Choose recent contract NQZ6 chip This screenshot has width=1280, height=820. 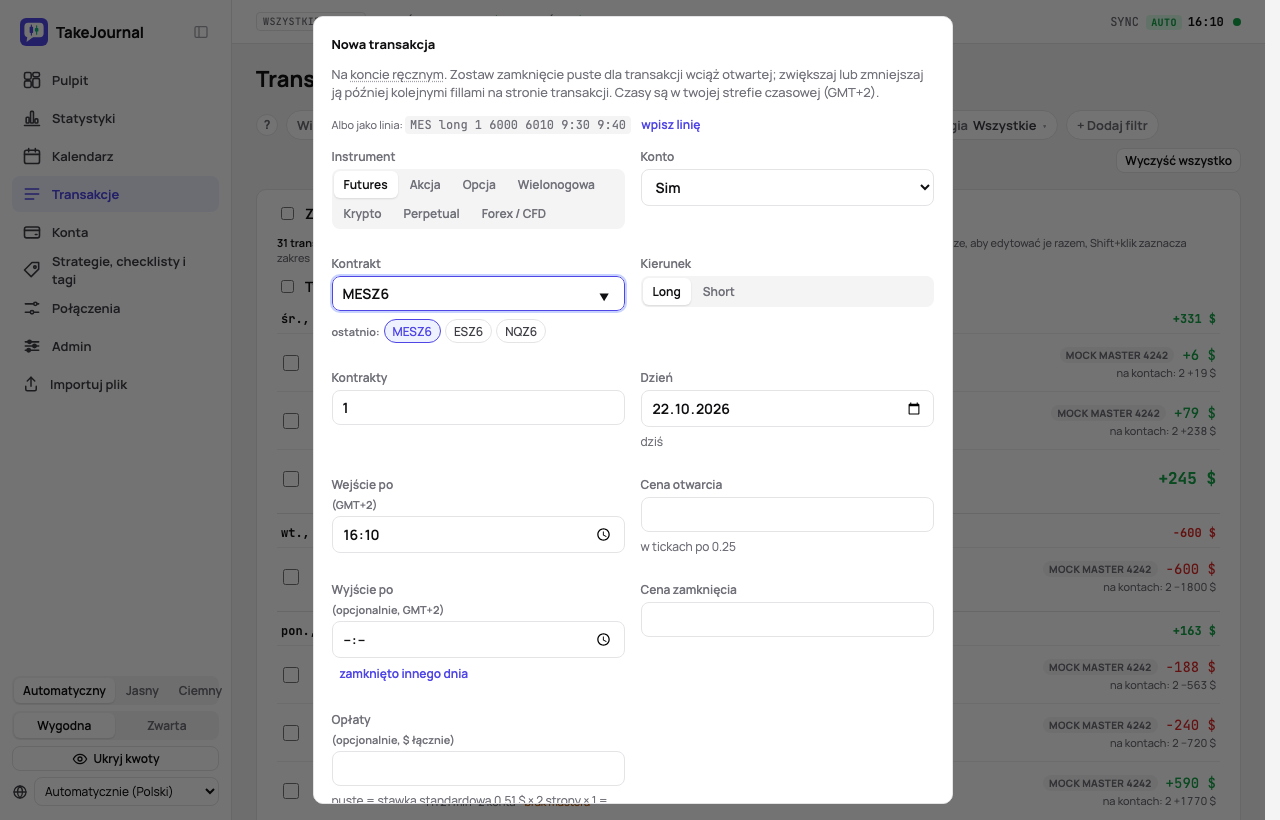pyautogui.click(x=521, y=331)
